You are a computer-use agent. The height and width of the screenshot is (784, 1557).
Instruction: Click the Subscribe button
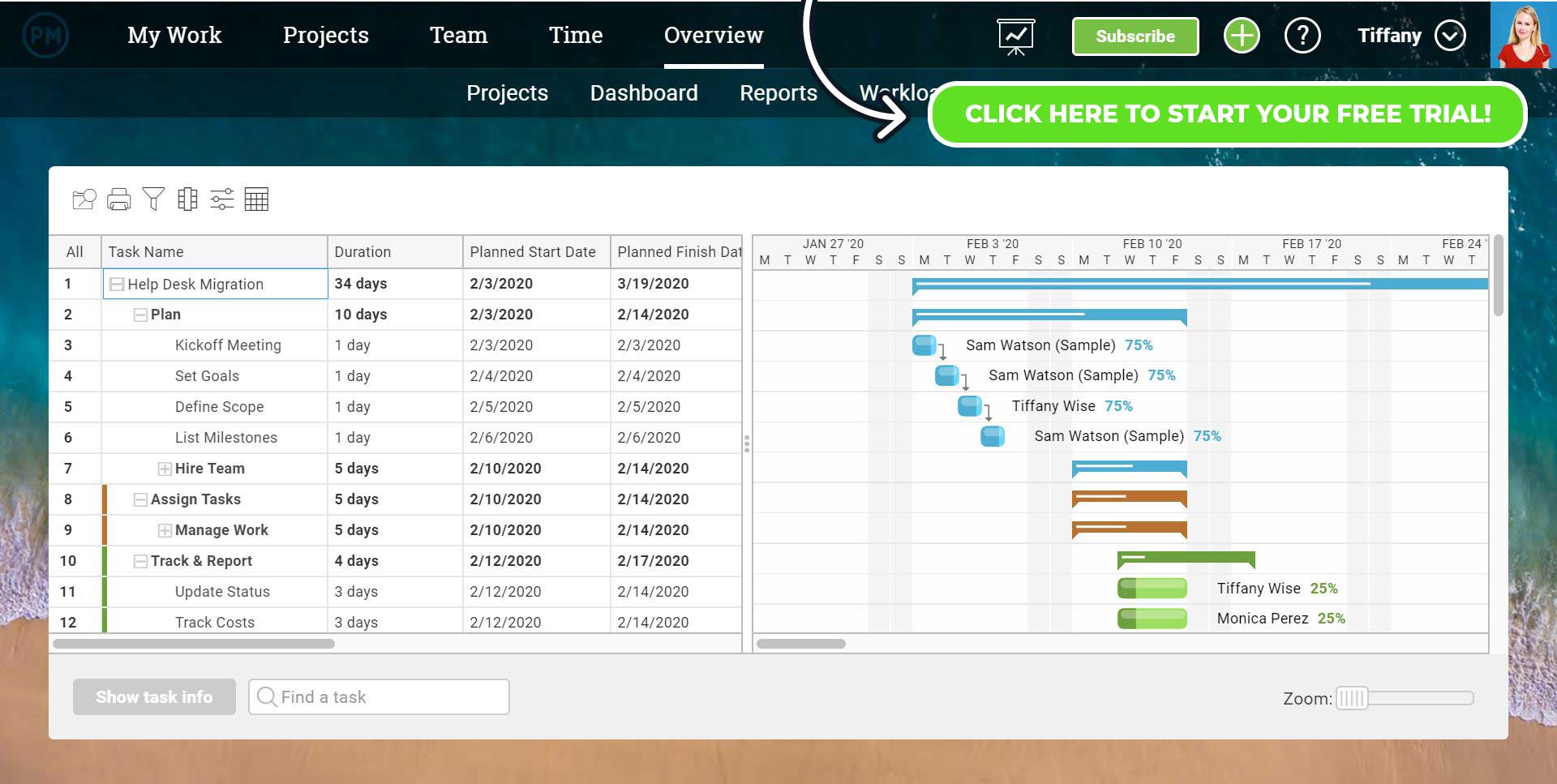pyautogui.click(x=1135, y=36)
